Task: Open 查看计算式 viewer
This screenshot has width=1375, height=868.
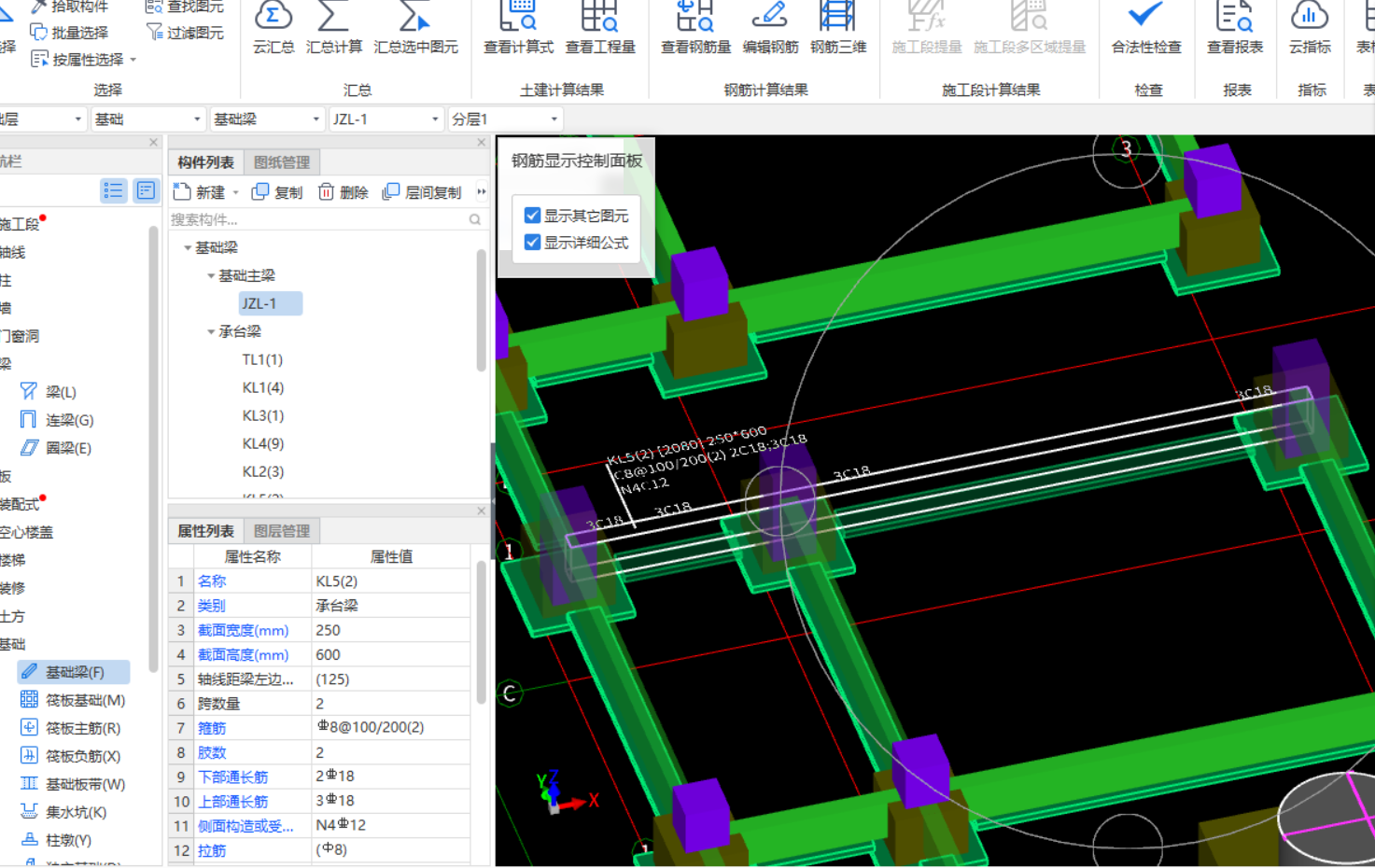Action: coord(518,28)
